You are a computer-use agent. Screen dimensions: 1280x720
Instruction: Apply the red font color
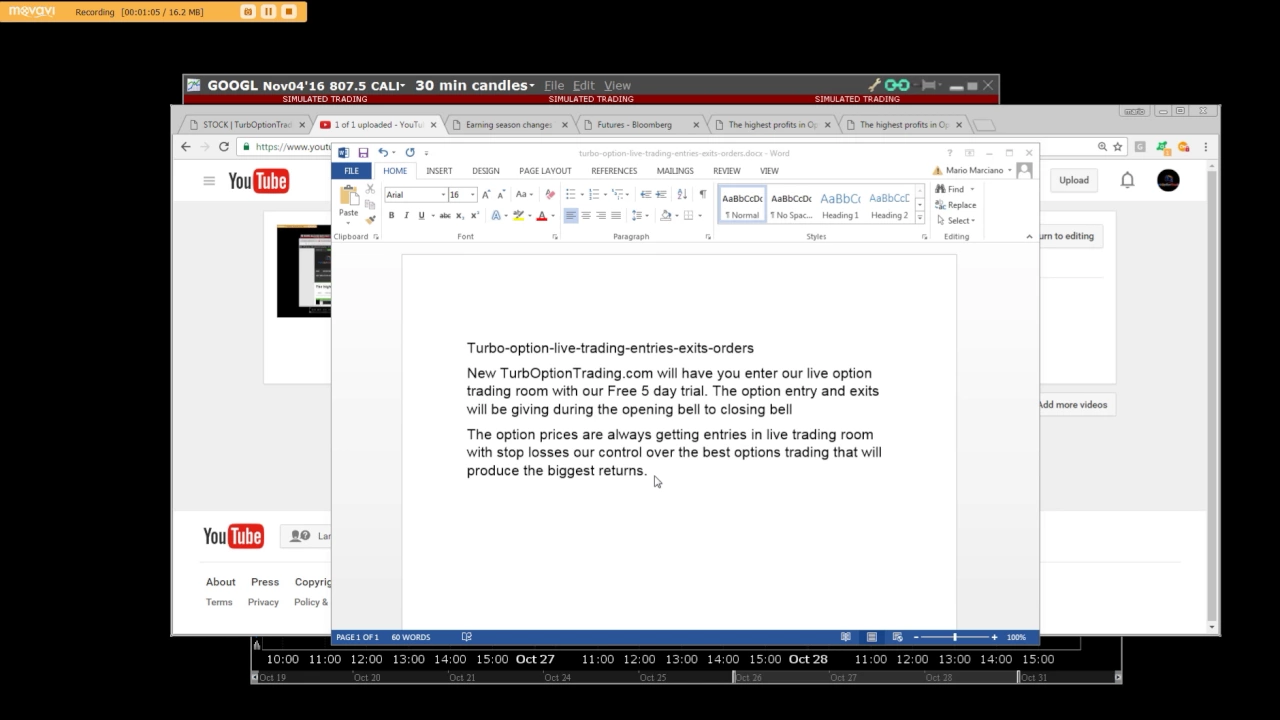coord(541,215)
